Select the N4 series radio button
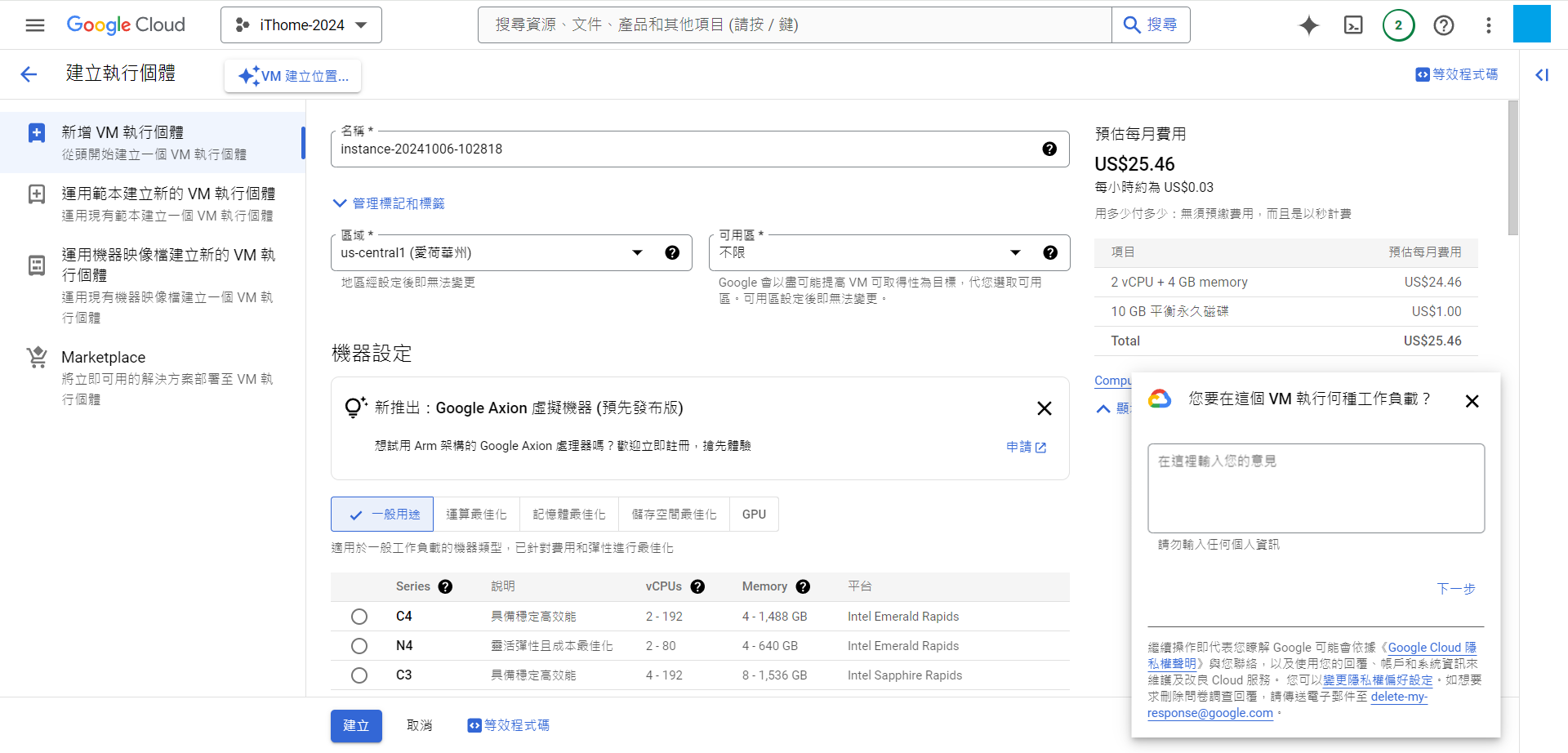 pos(359,646)
